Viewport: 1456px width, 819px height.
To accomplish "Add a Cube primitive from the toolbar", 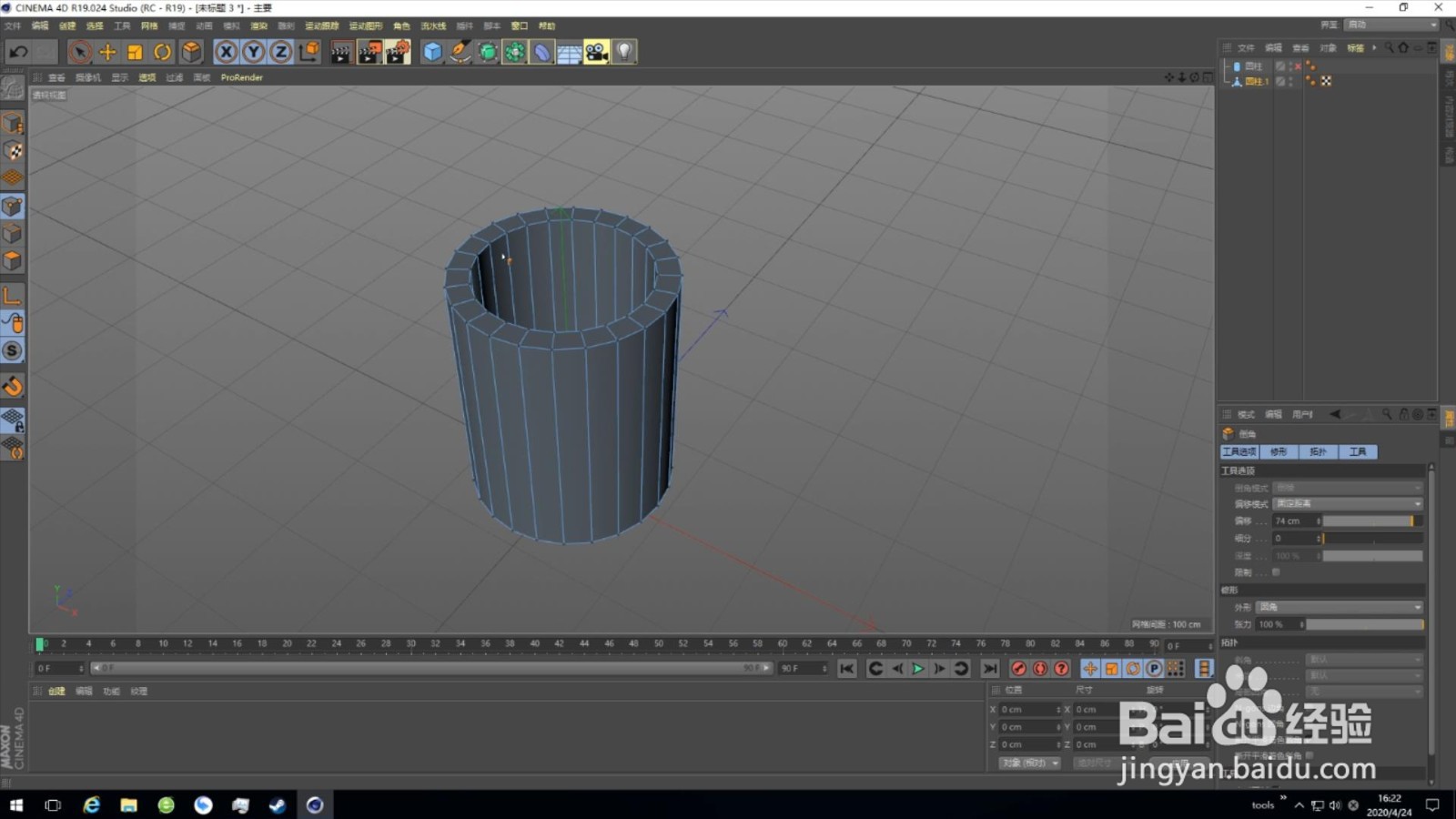I will coord(430,52).
